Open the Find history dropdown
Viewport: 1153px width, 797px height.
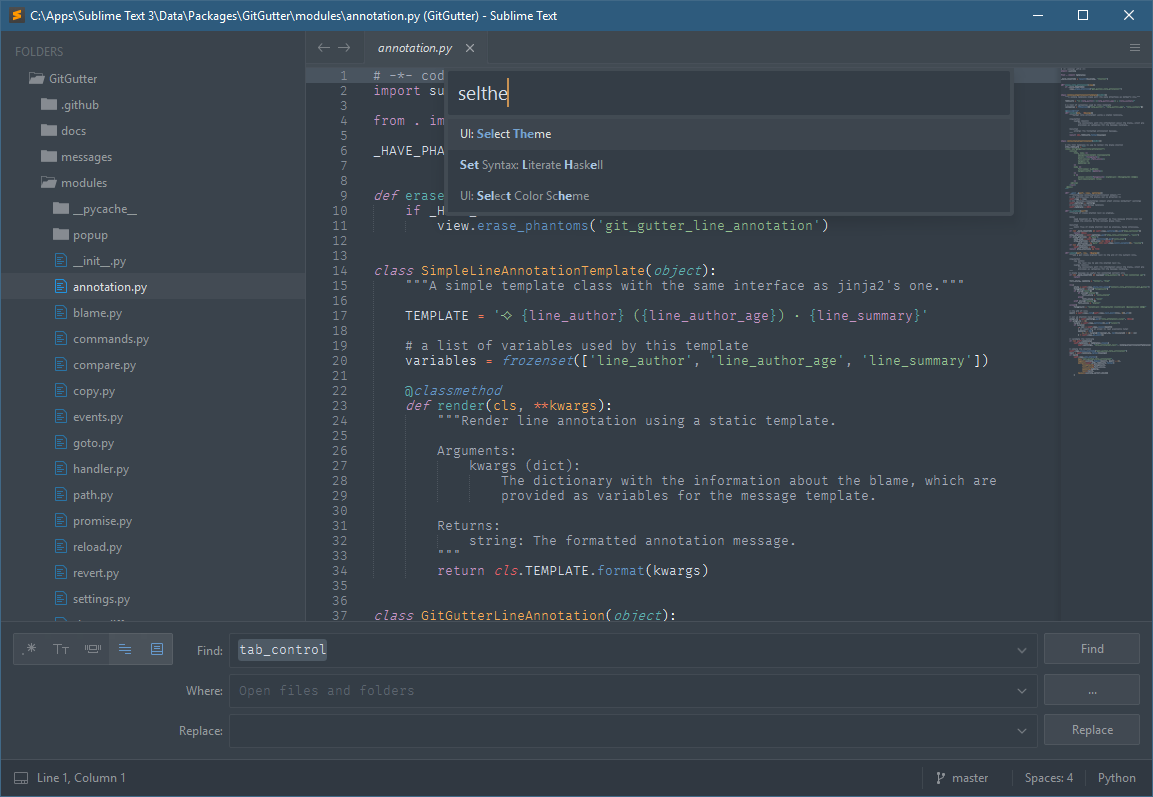1021,650
